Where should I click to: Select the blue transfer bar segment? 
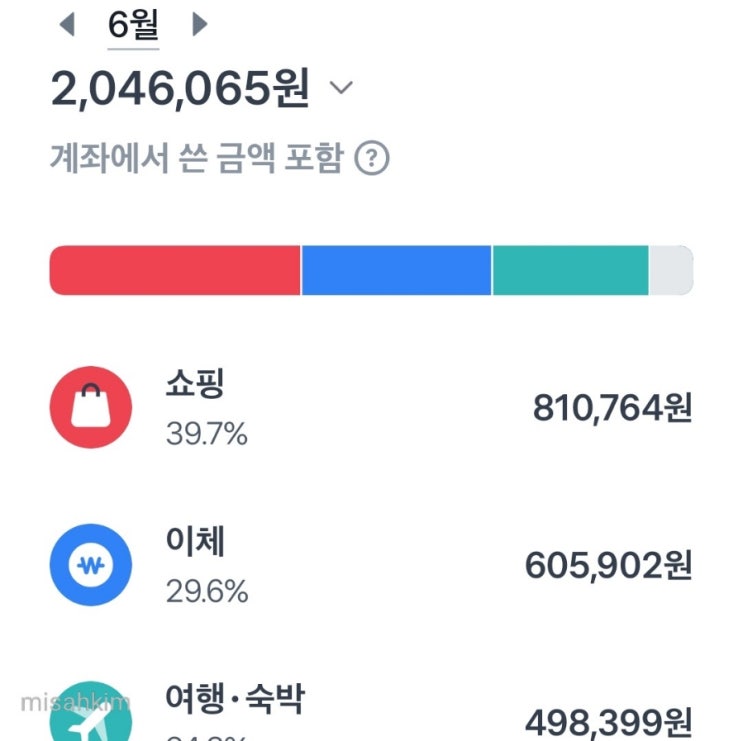pyautogui.click(x=396, y=270)
